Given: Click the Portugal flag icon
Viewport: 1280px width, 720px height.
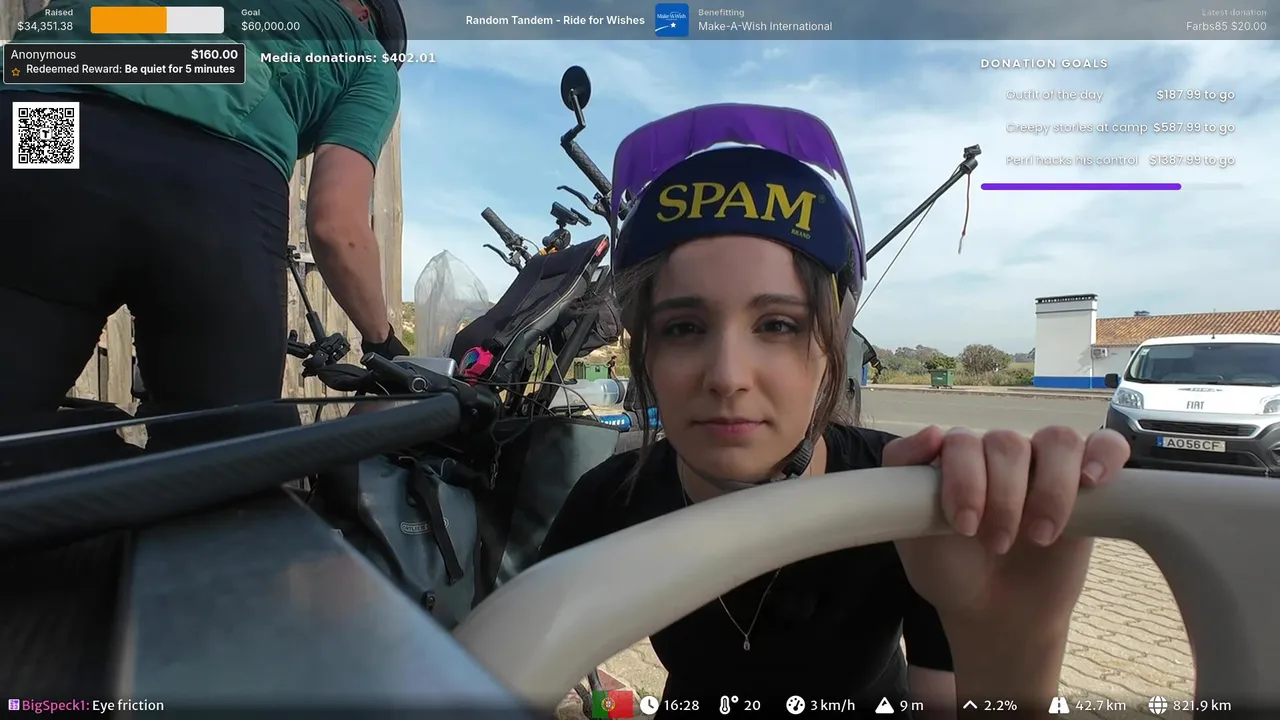Looking at the screenshot, I should (612, 705).
